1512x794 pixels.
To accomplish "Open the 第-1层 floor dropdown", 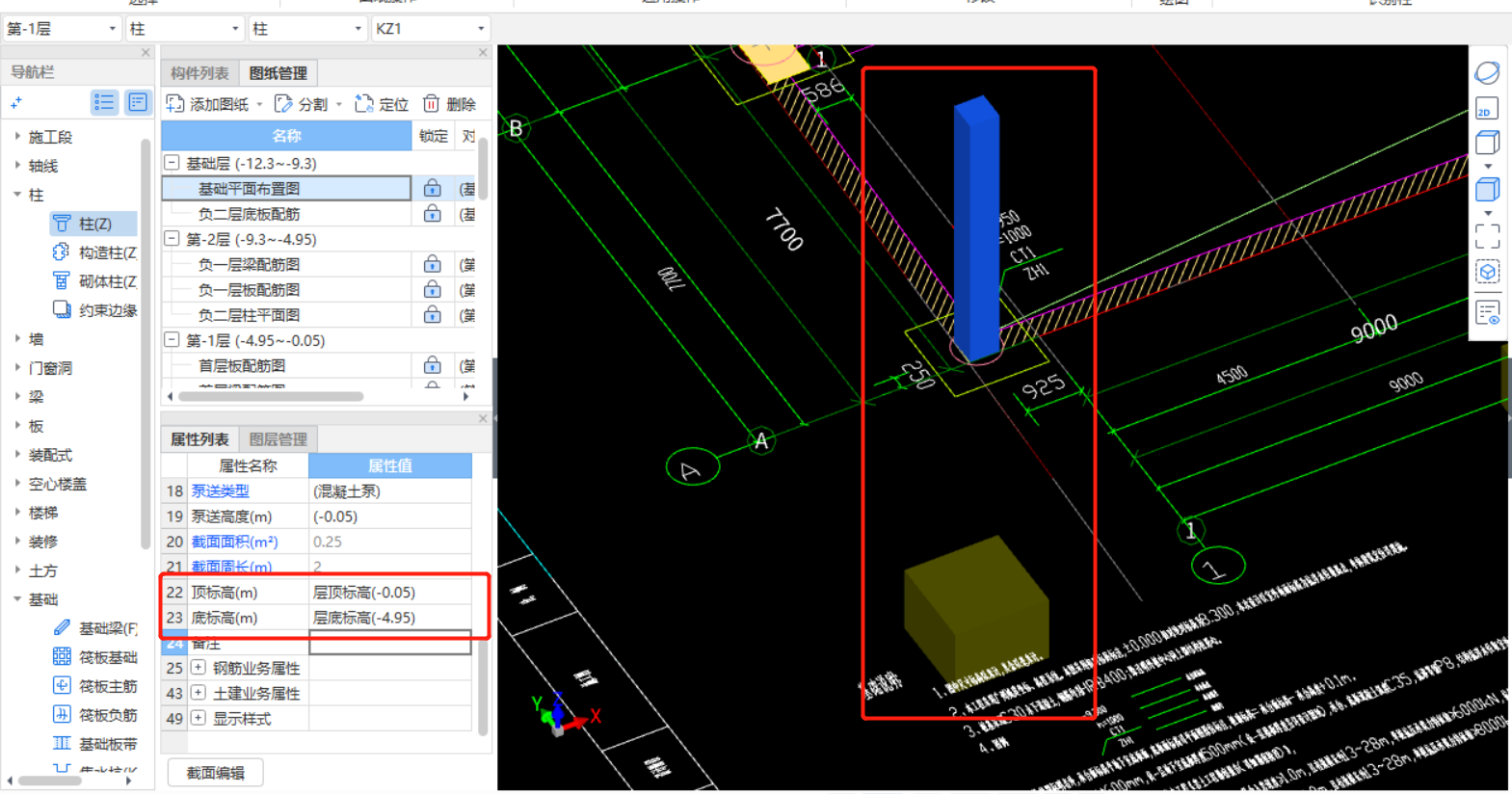I will pos(61,29).
